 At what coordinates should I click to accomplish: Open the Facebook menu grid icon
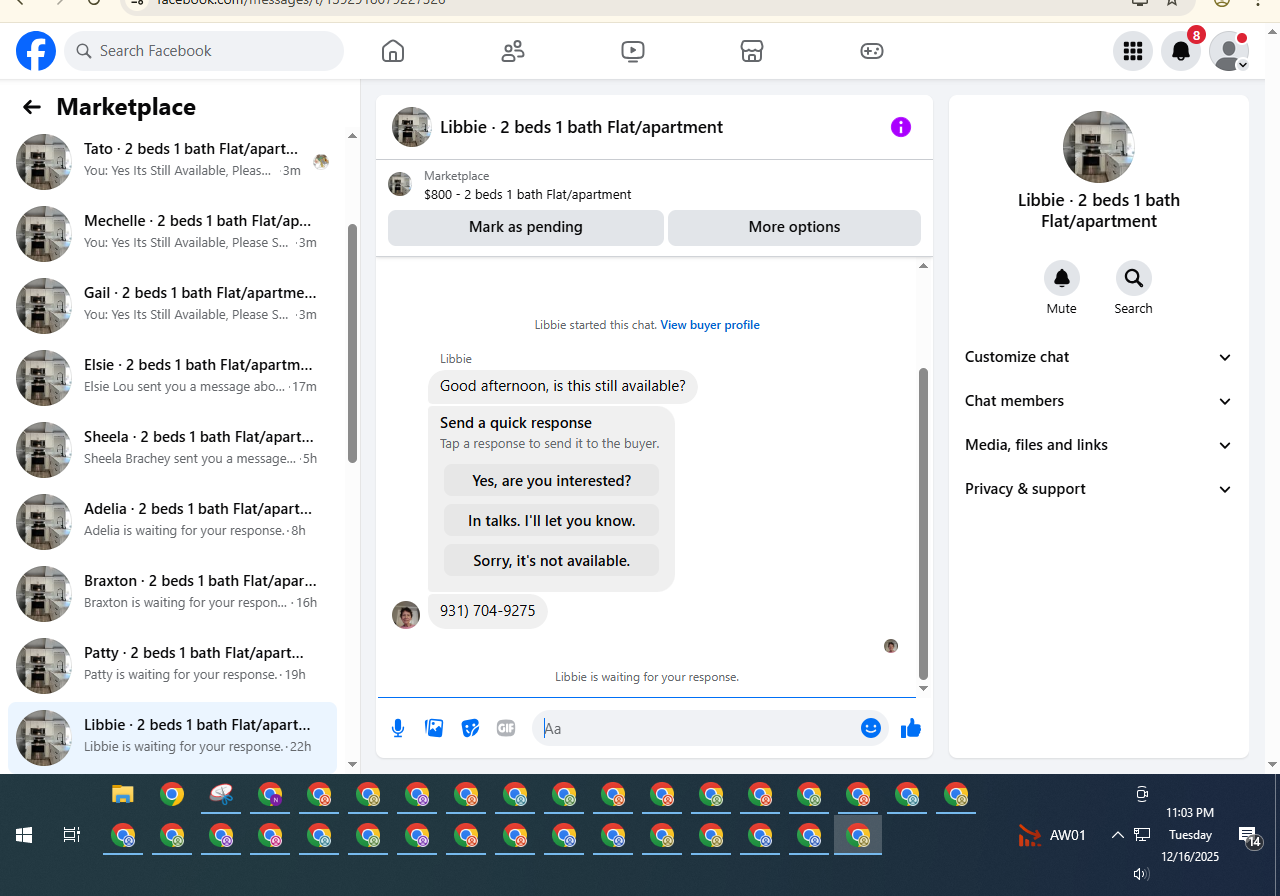click(x=1133, y=51)
